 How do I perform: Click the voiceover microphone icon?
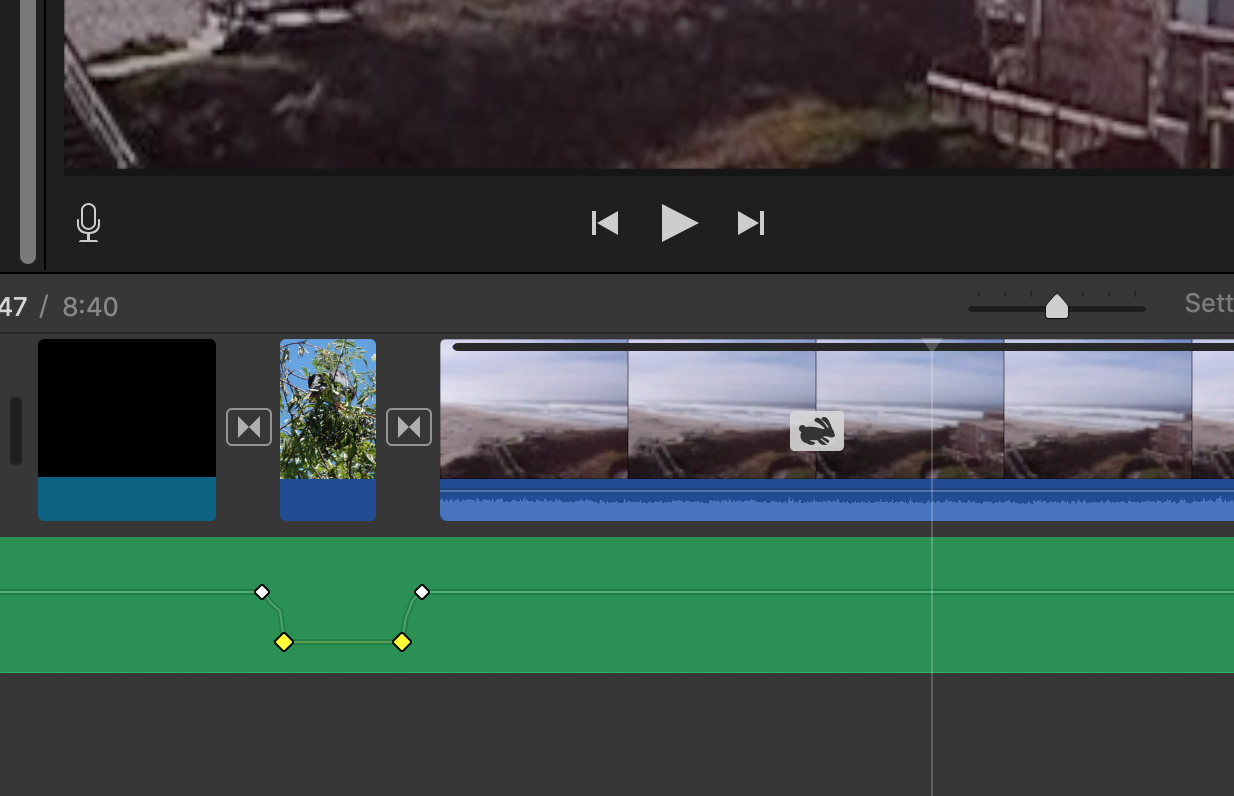(x=88, y=222)
